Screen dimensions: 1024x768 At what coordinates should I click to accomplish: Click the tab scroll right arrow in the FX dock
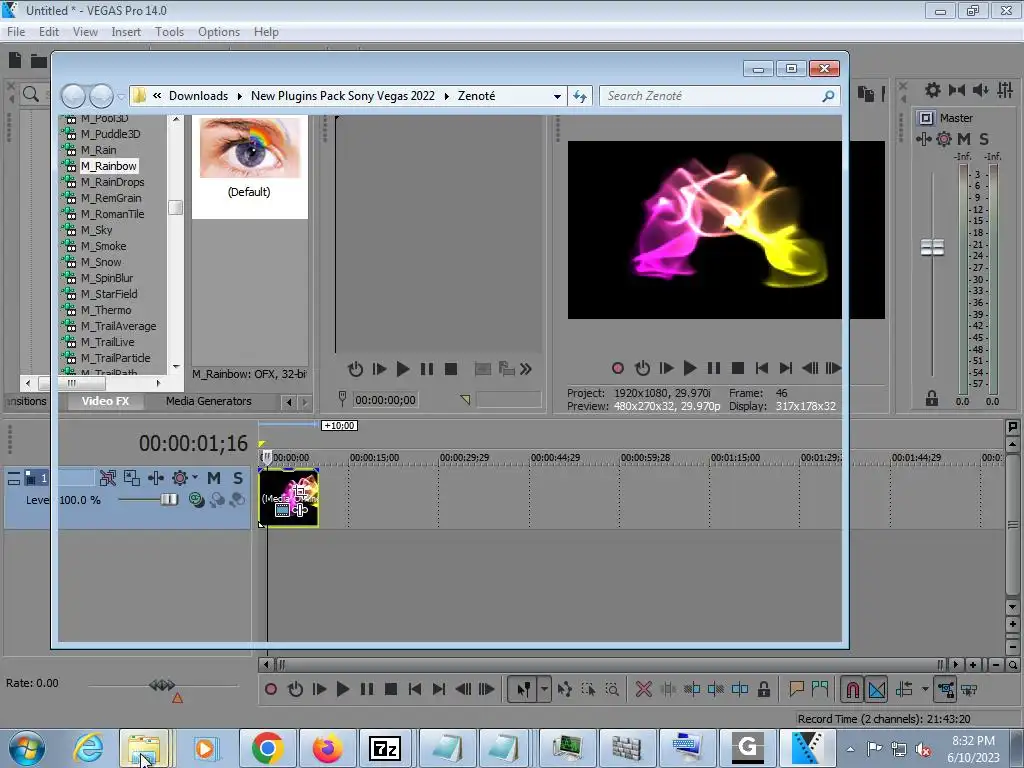point(304,402)
